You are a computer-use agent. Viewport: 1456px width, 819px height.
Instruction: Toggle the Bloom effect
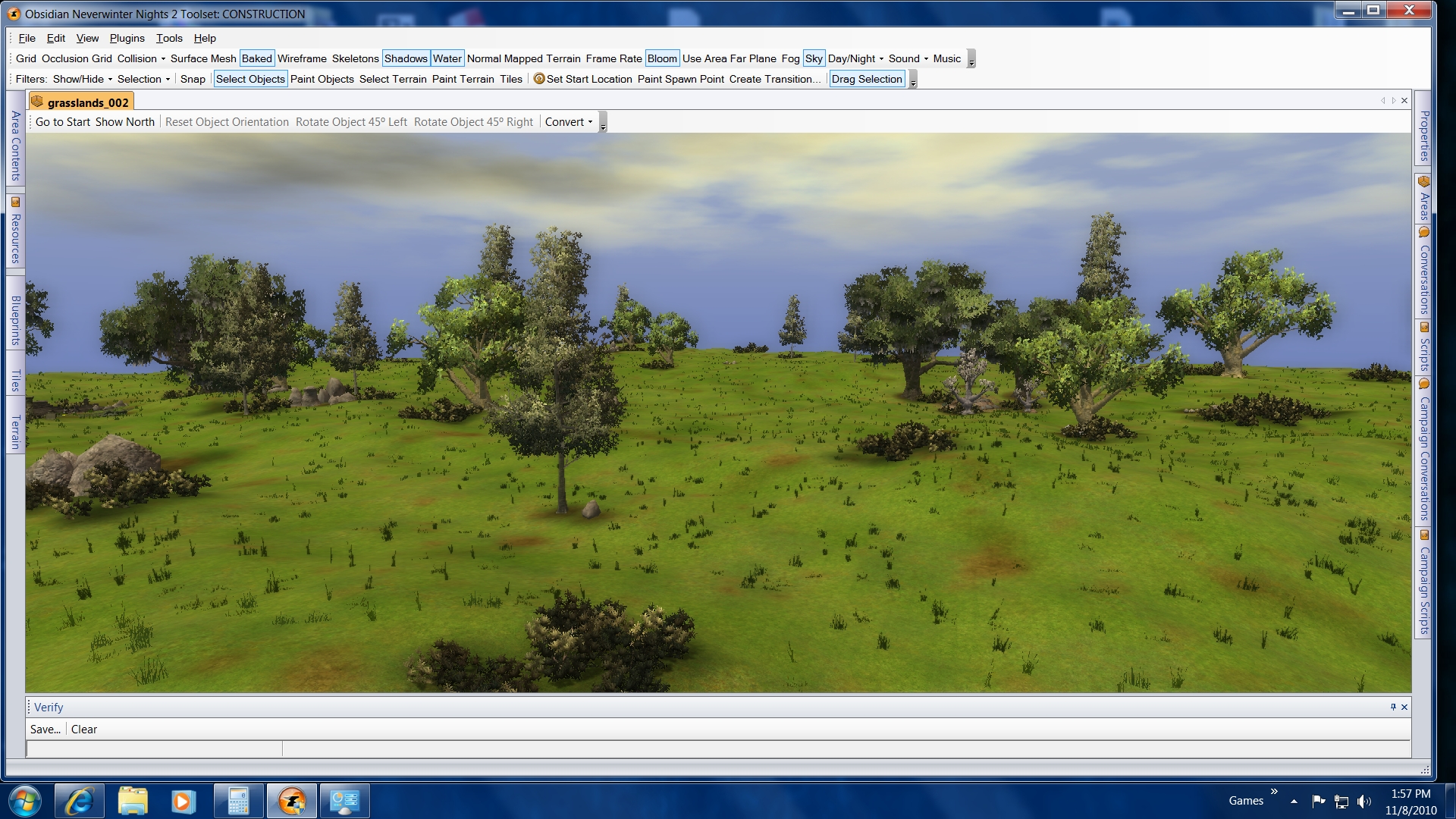[662, 58]
